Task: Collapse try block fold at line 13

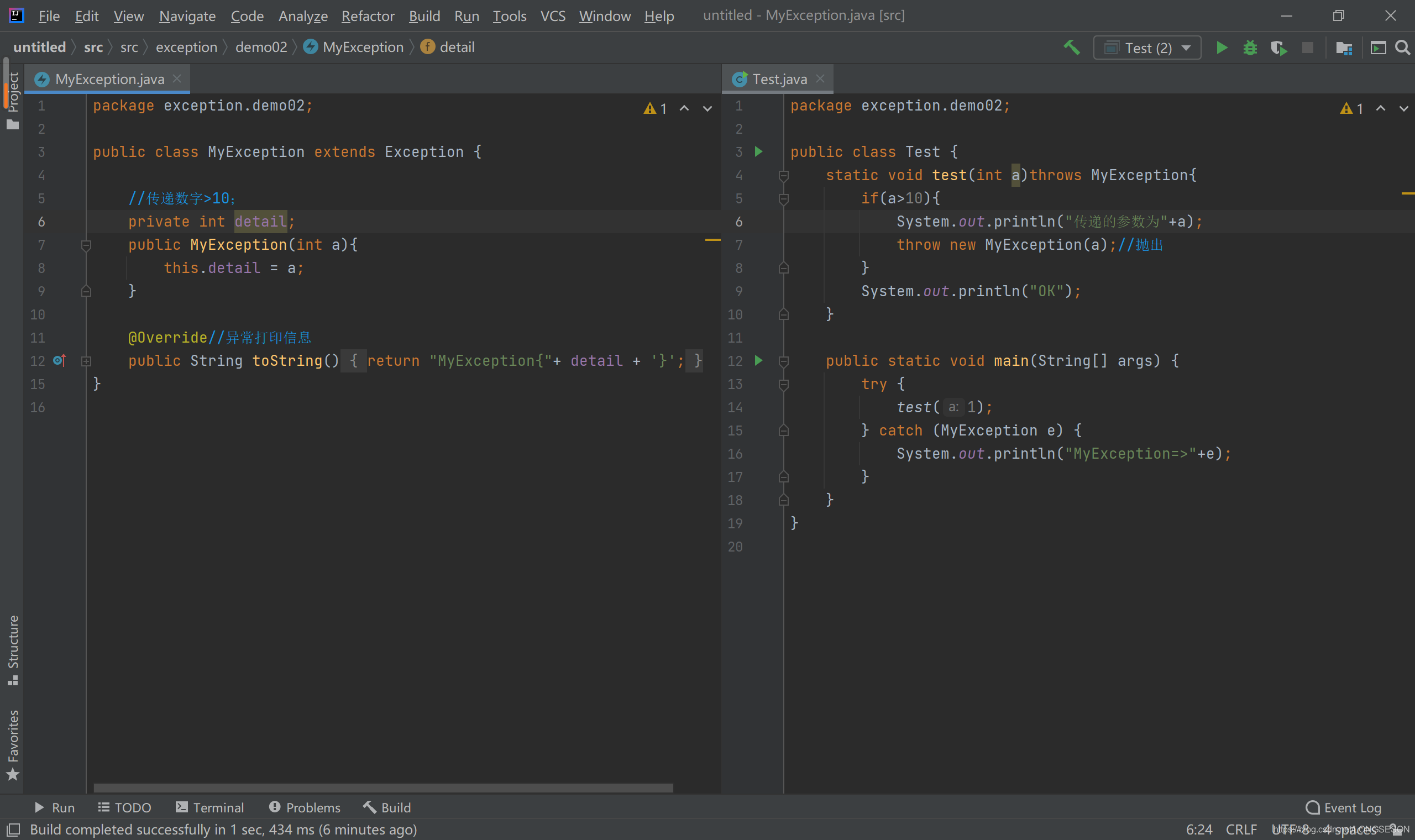Action: tap(783, 384)
